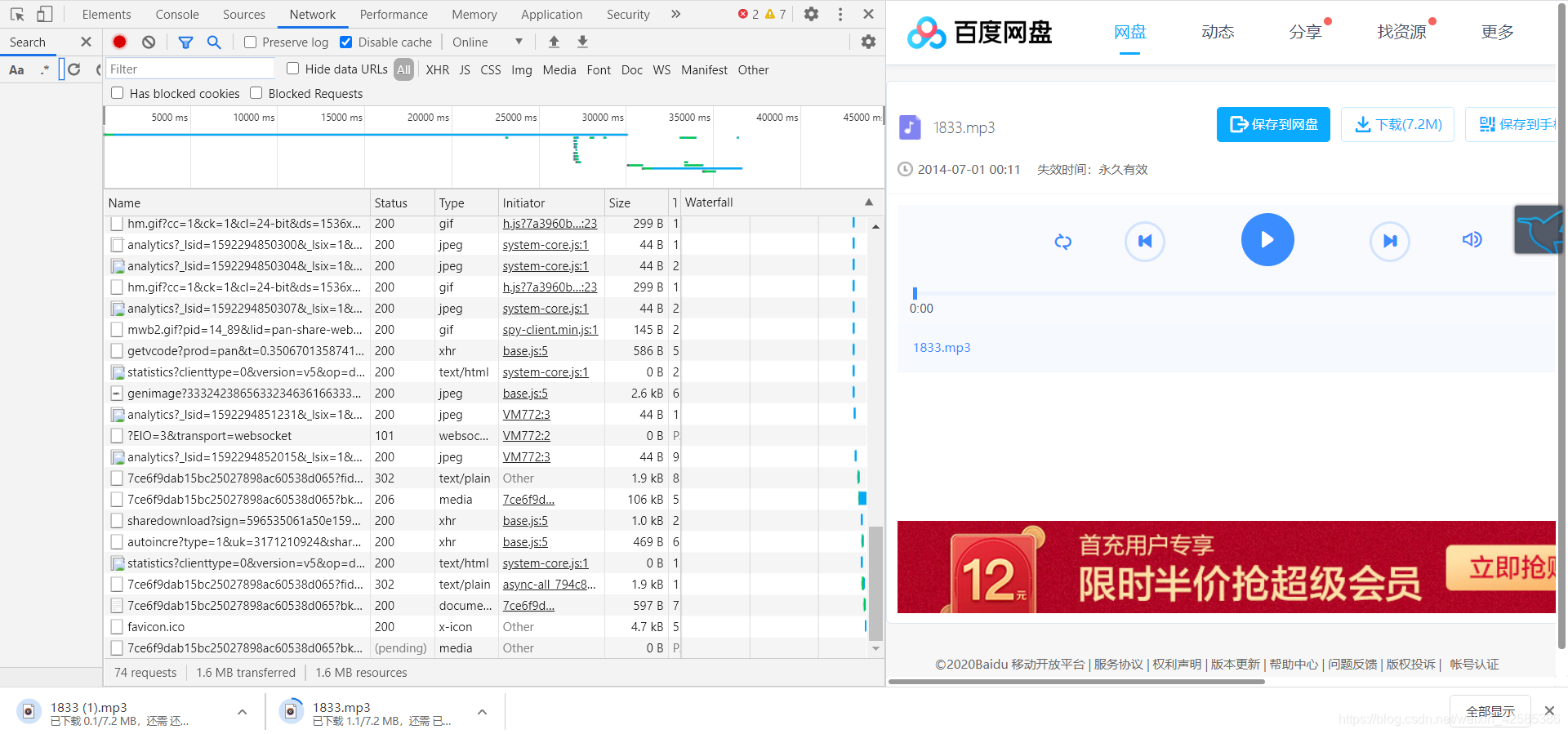
Task: Toggle the network filter funnel icon
Action: coord(185,42)
